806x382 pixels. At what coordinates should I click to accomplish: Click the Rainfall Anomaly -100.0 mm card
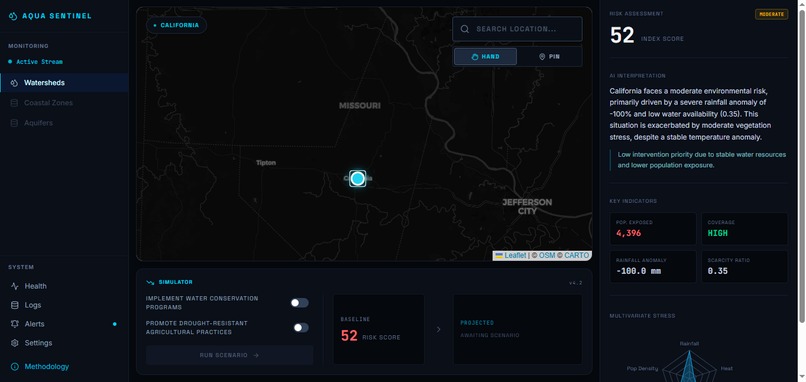[x=653, y=266]
